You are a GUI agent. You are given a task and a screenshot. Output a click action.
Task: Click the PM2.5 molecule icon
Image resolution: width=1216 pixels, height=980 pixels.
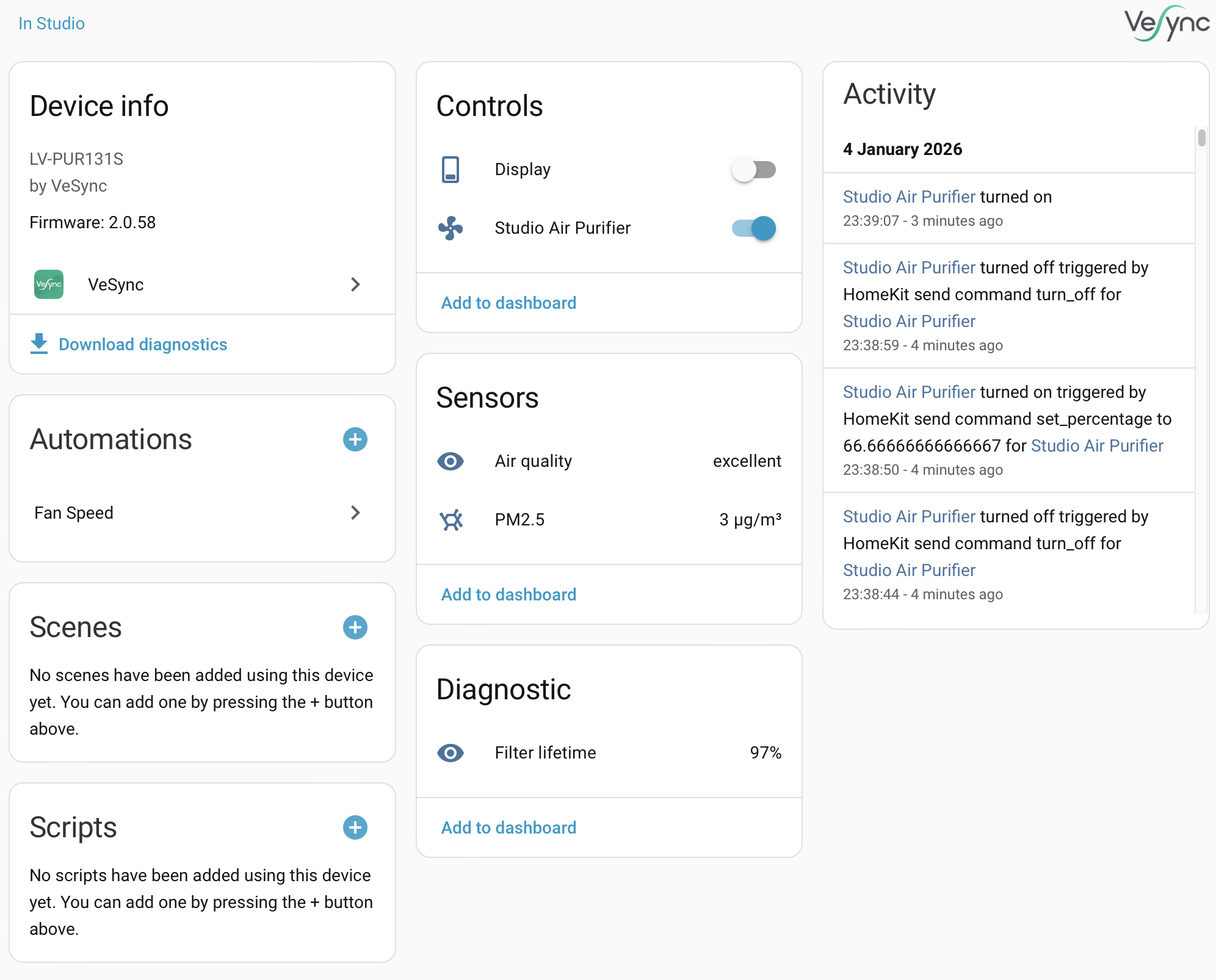pos(451,520)
